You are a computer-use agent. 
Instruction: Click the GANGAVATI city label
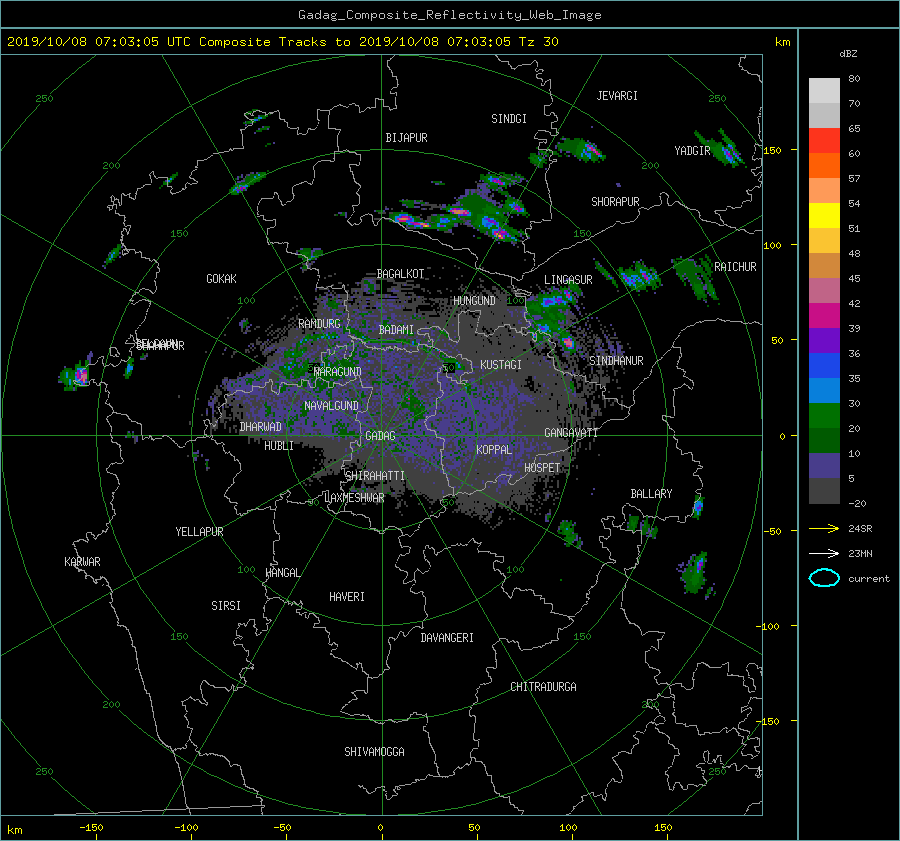[x=571, y=433]
